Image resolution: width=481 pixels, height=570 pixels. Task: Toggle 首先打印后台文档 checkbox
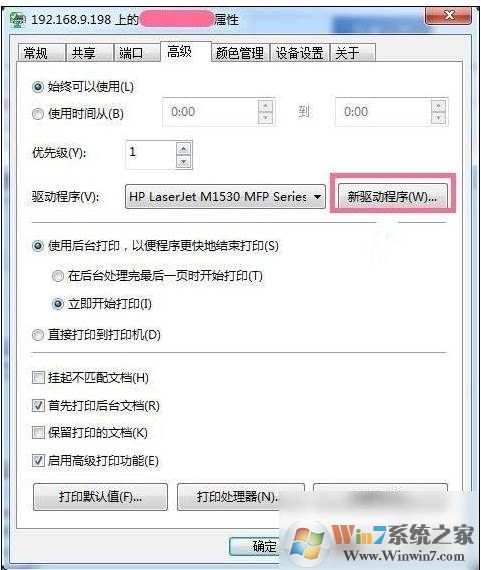coord(38,405)
